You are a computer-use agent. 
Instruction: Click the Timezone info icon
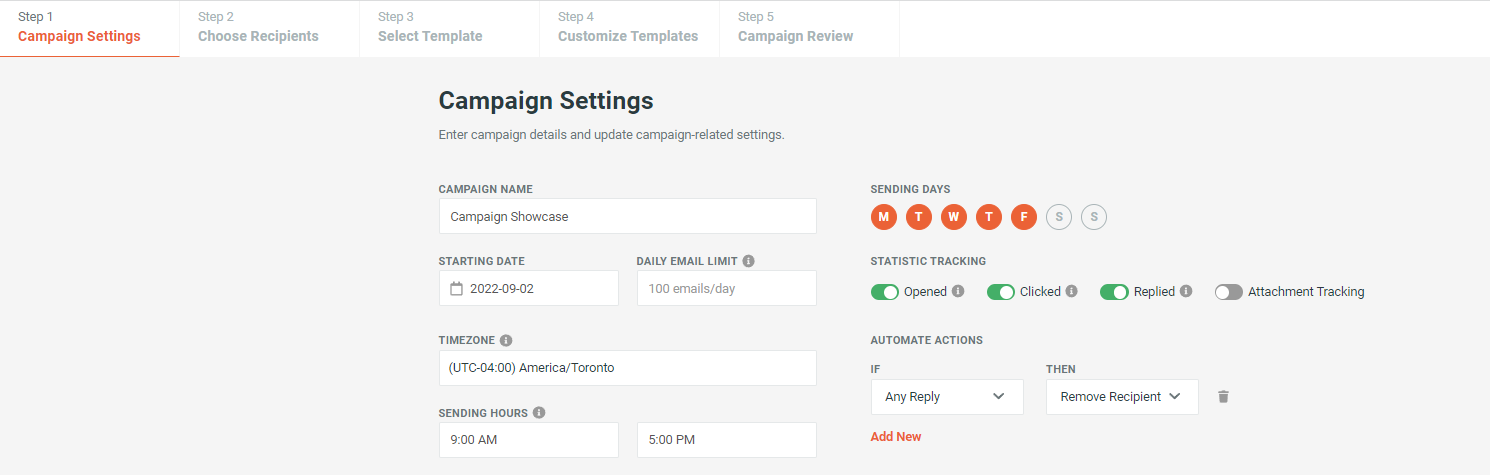coord(506,340)
